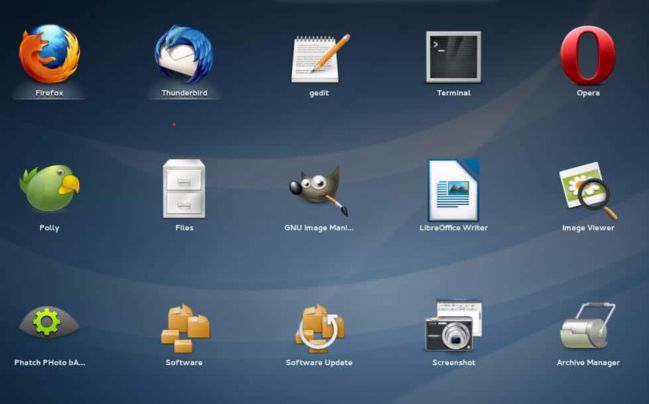This screenshot has height=404, width=649.
Task: Open the Screenshot camera icon
Action: click(454, 326)
